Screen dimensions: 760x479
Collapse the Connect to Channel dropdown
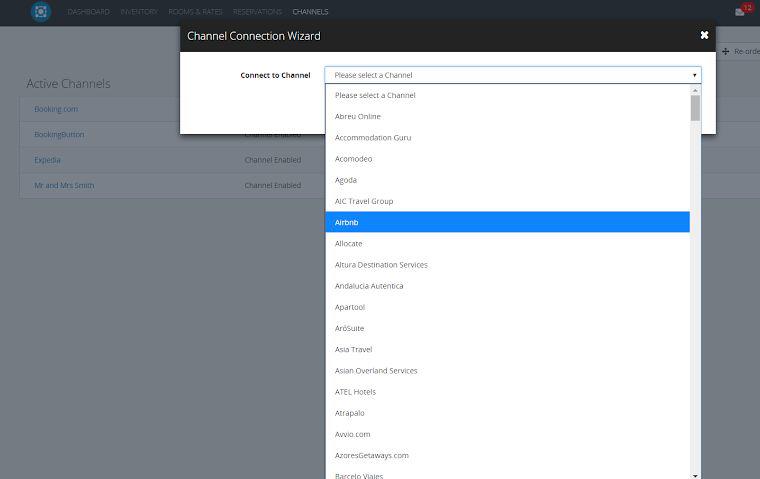tap(513, 75)
